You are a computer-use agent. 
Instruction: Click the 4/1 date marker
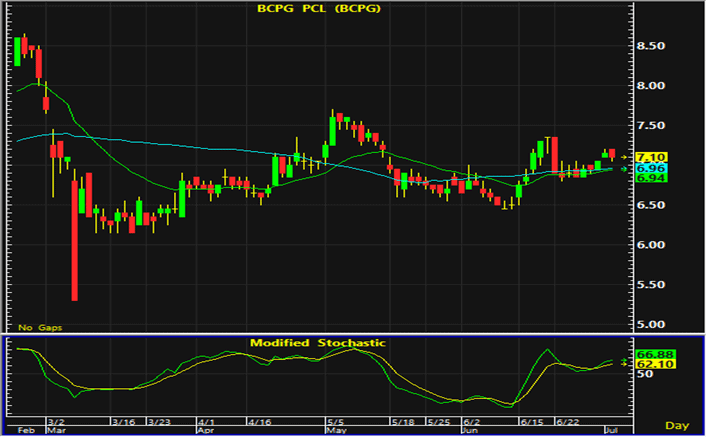point(207,422)
